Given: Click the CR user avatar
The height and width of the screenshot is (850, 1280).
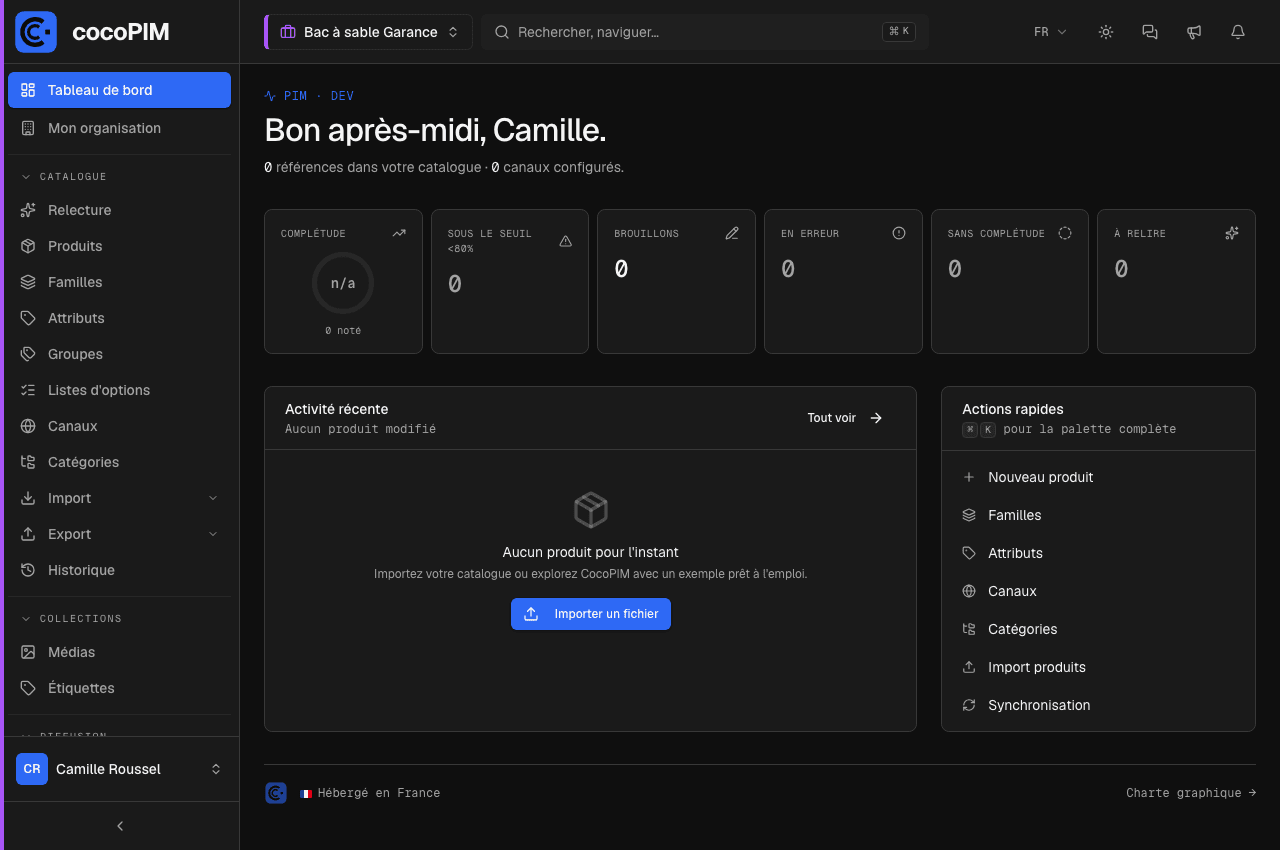Looking at the screenshot, I should click(x=32, y=769).
